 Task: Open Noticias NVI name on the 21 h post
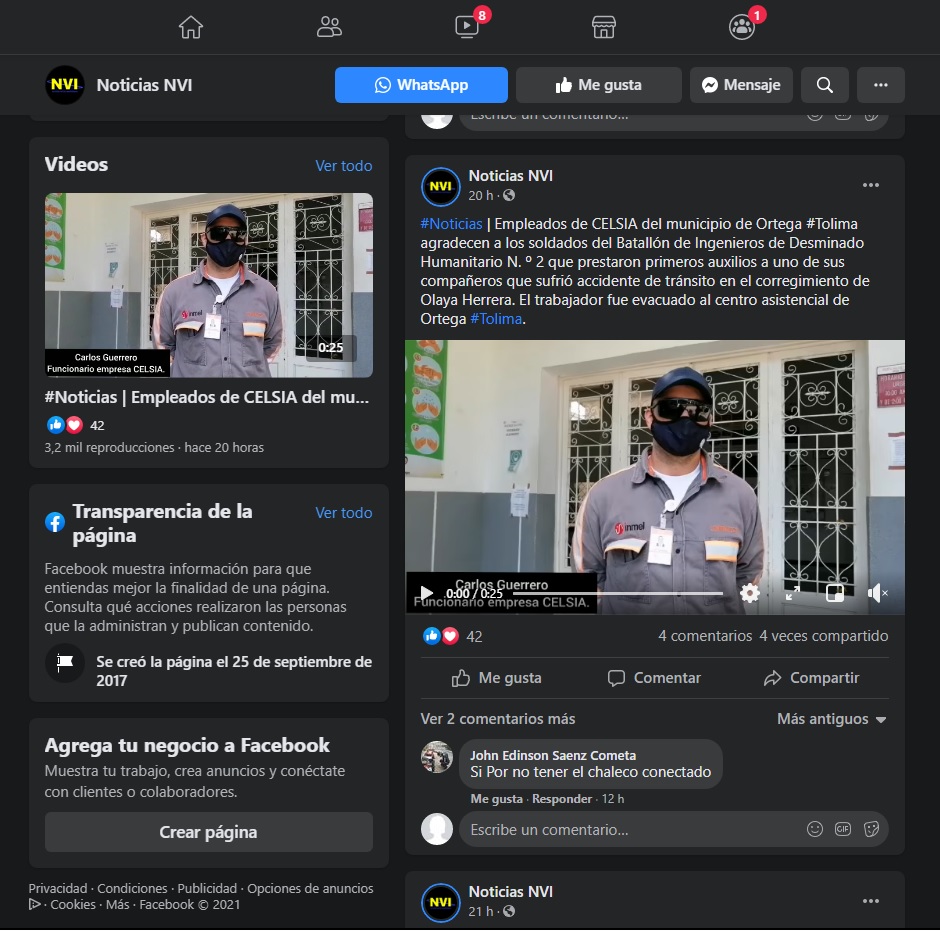point(511,892)
